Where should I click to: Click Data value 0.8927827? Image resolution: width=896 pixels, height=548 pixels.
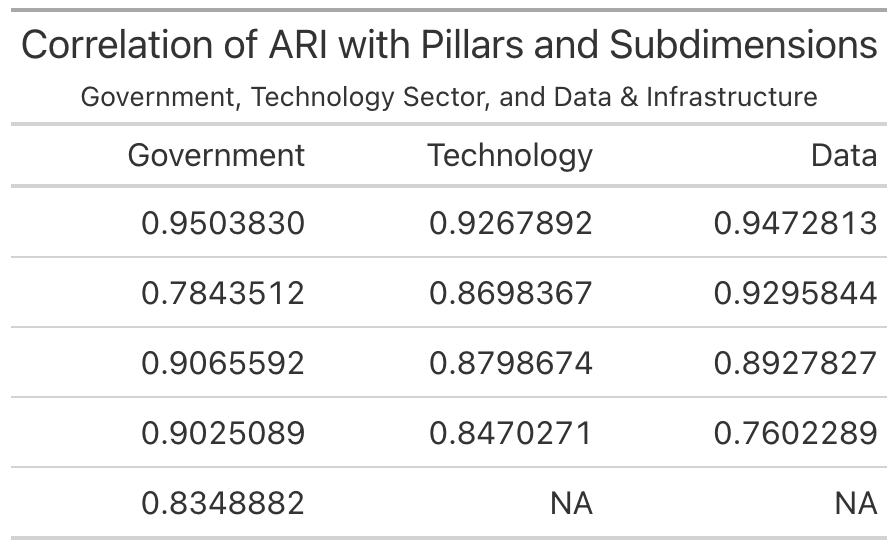pyautogui.click(x=795, y=362)
